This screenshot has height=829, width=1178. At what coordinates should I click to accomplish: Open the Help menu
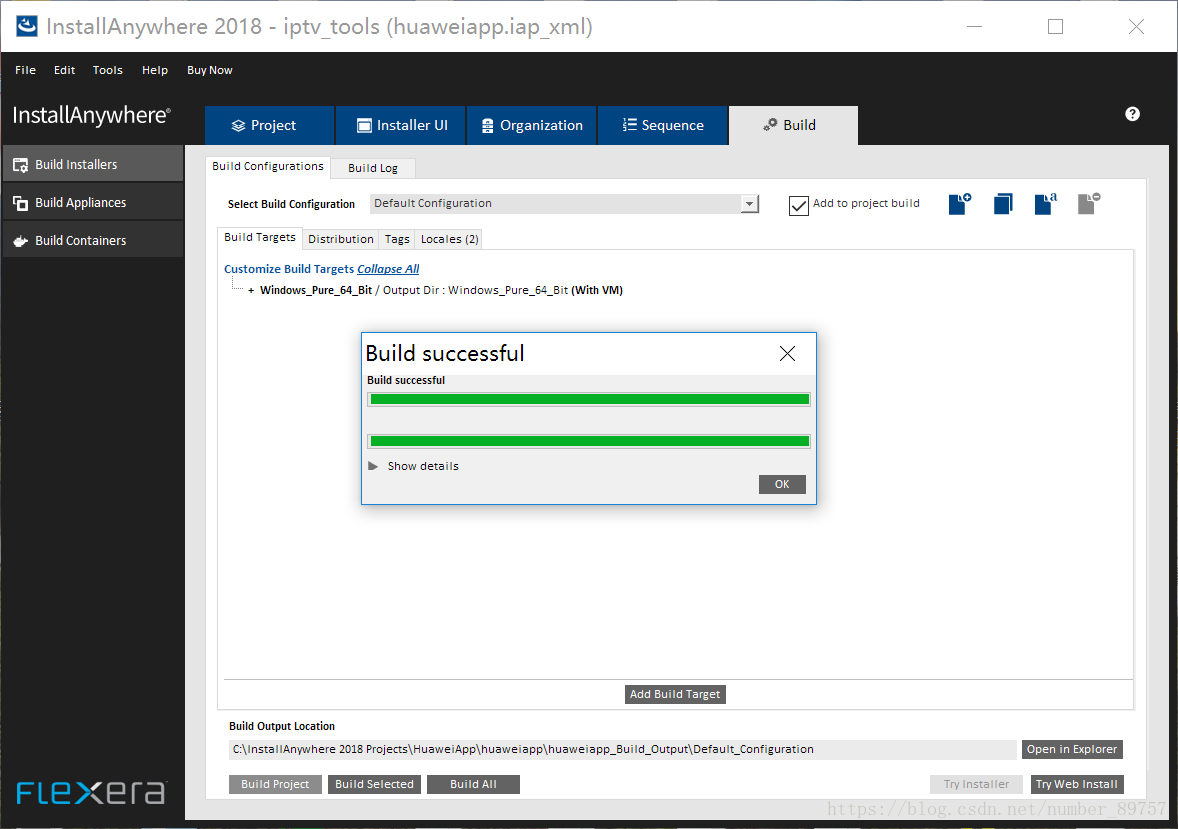coord(155,70)
